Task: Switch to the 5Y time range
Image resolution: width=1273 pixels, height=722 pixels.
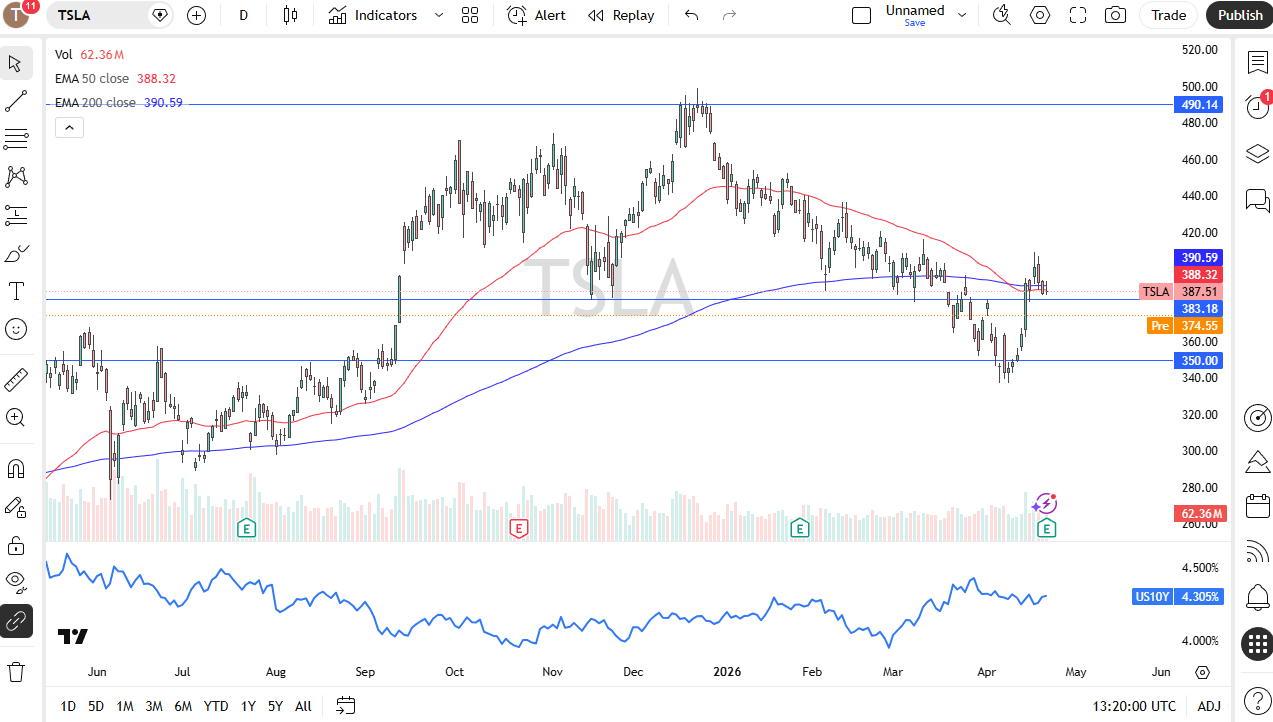Action: (x=275, y=706)
